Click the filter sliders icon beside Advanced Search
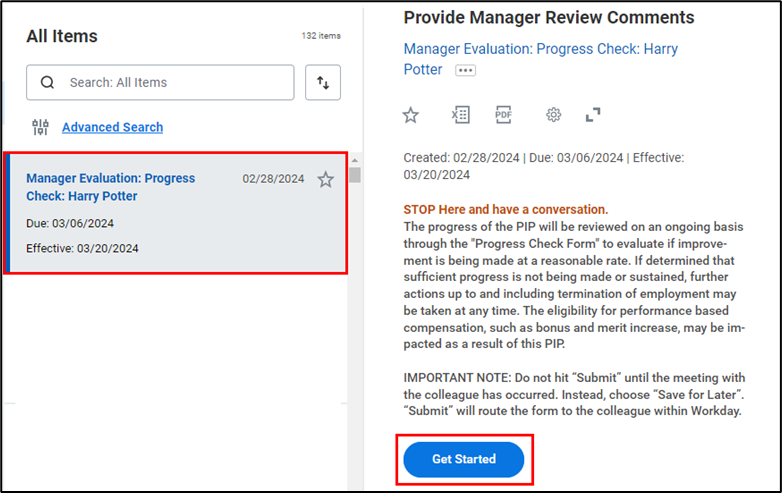 coord(40,127)
